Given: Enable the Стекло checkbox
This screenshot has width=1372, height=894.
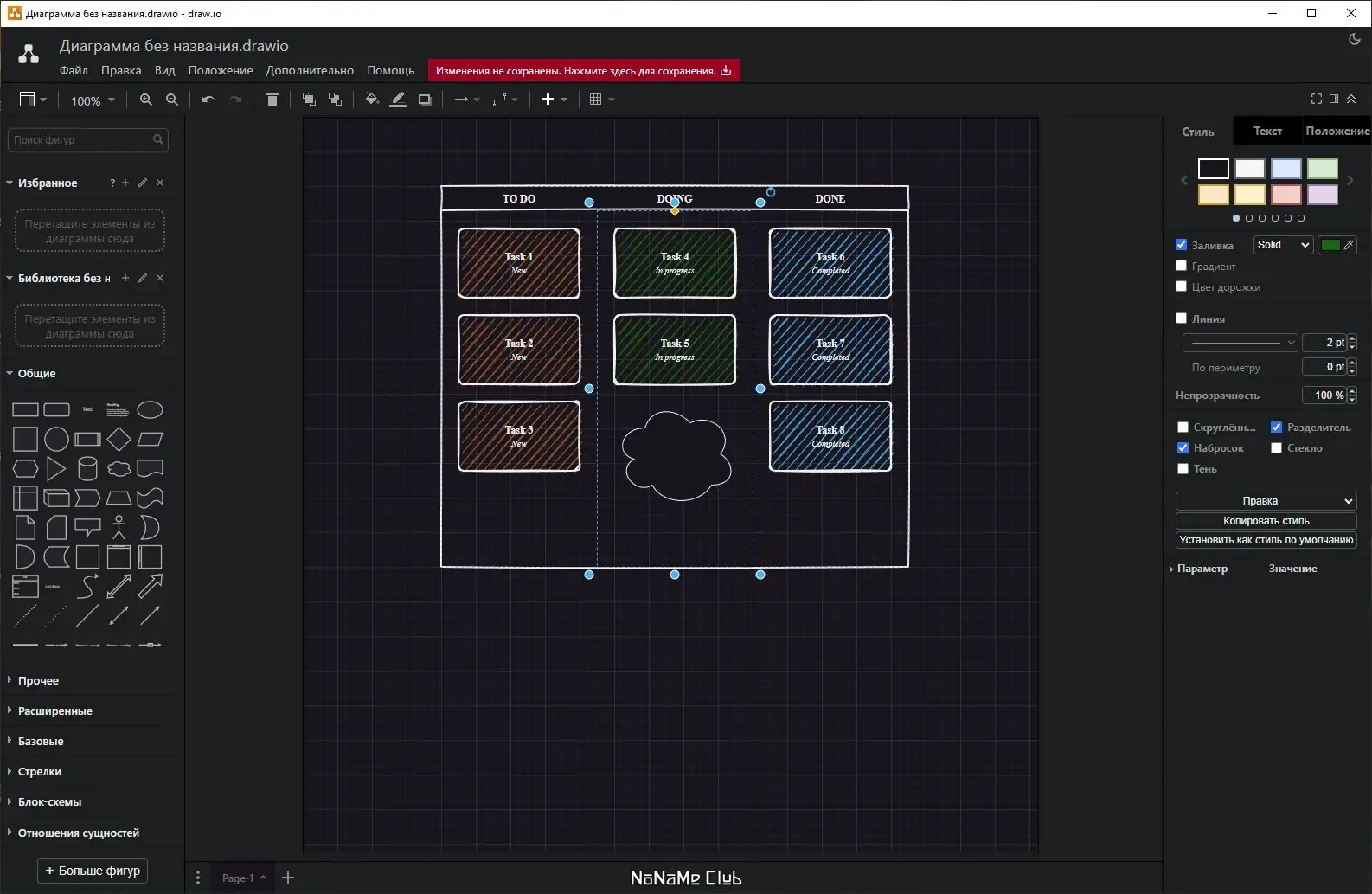Looking at the screenshot, I should (1276, 447).
